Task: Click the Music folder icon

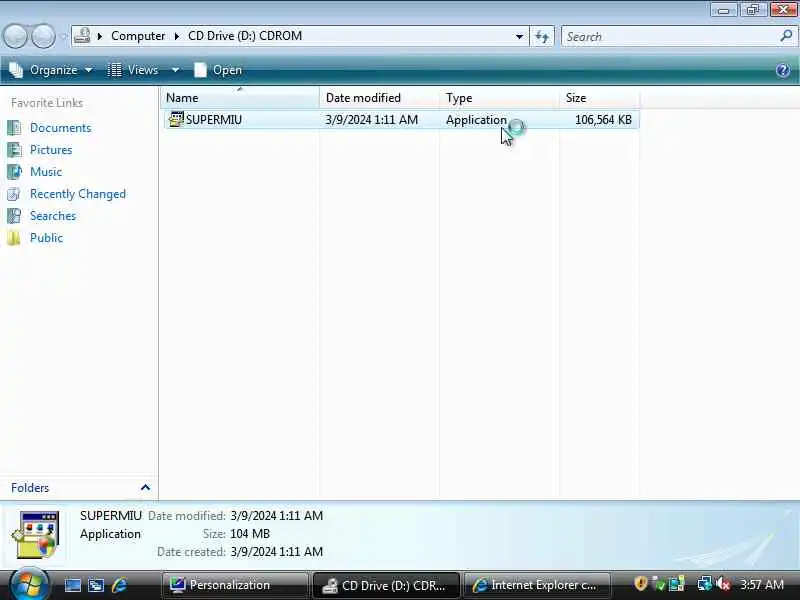Action: (x=14, y=171)
